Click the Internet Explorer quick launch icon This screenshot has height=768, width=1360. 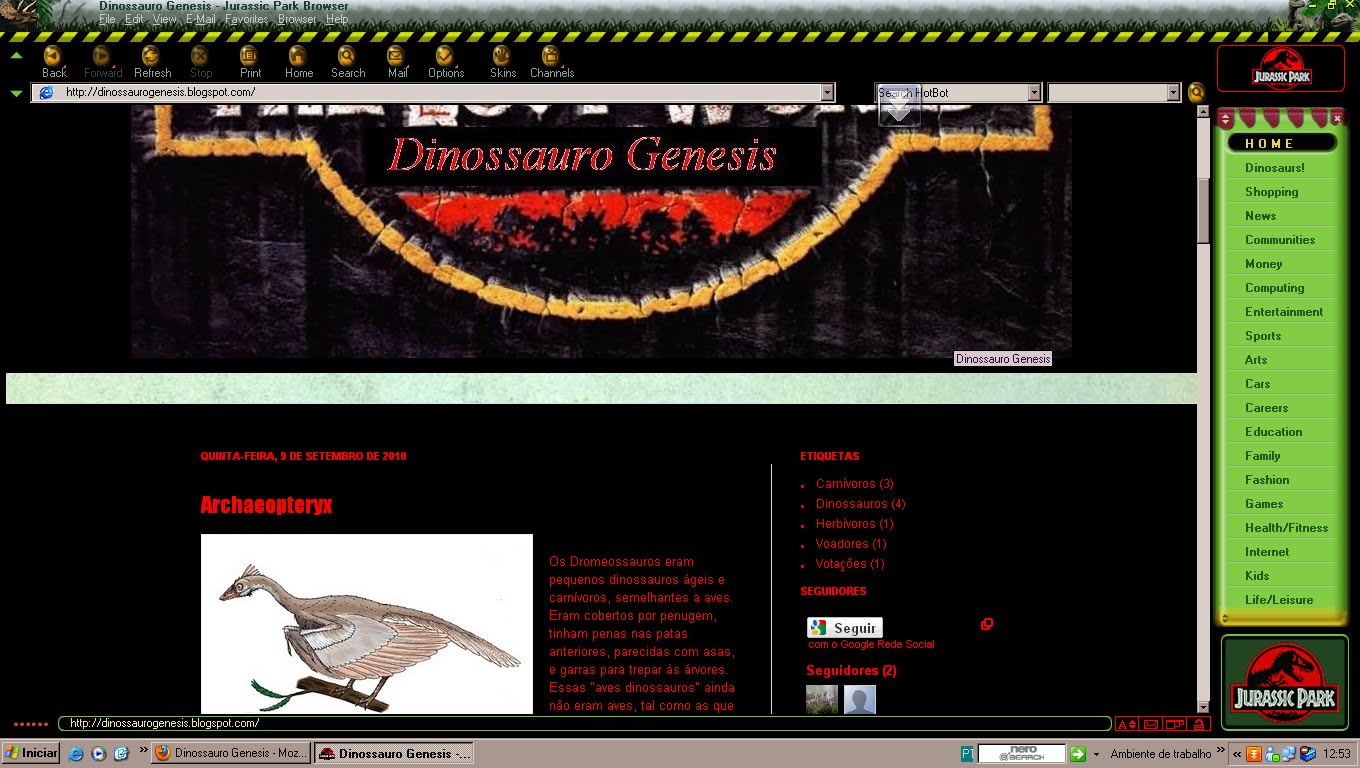(75, 754)
